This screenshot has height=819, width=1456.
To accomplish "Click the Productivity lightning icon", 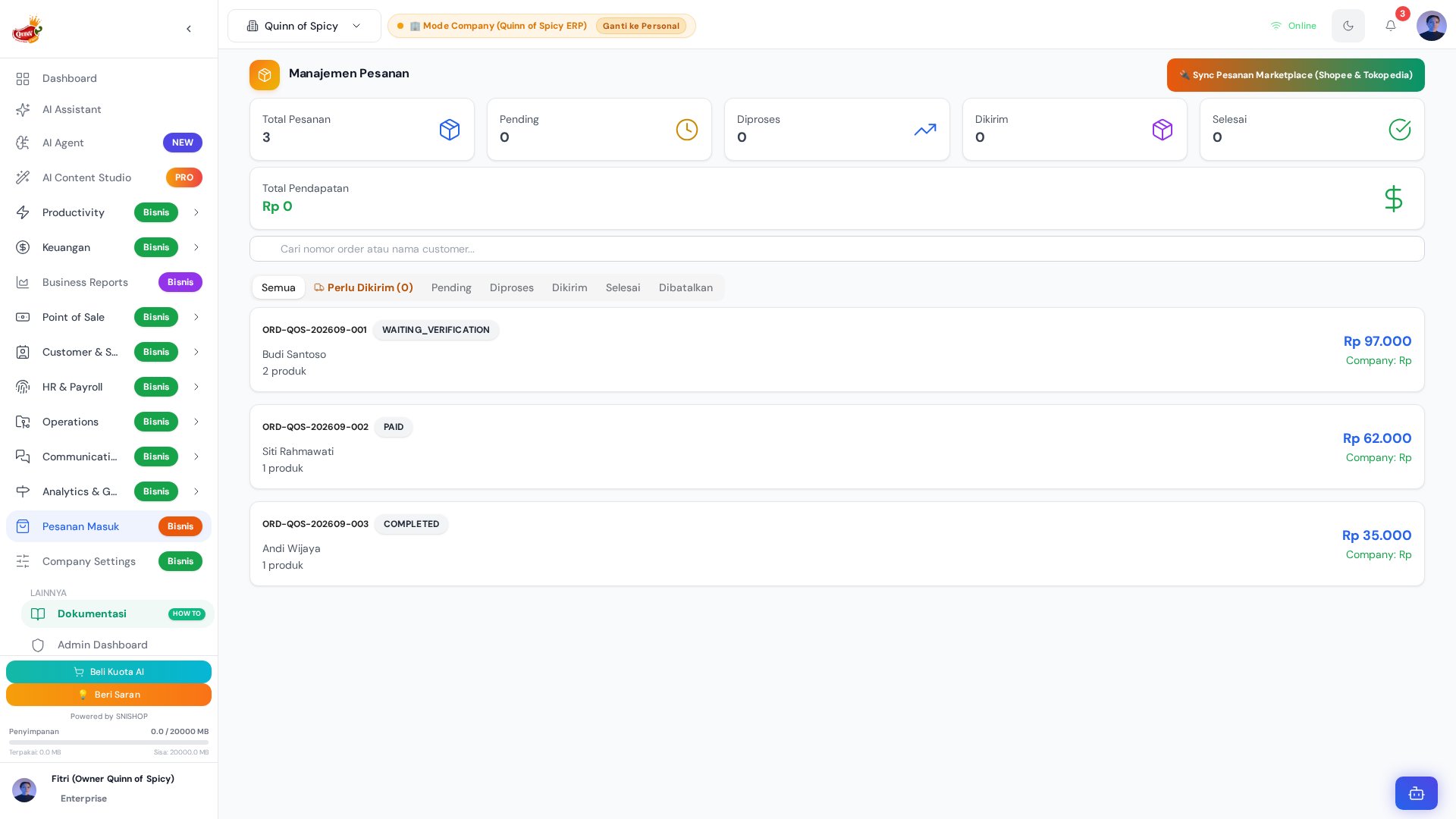I will tap(23, 212).
